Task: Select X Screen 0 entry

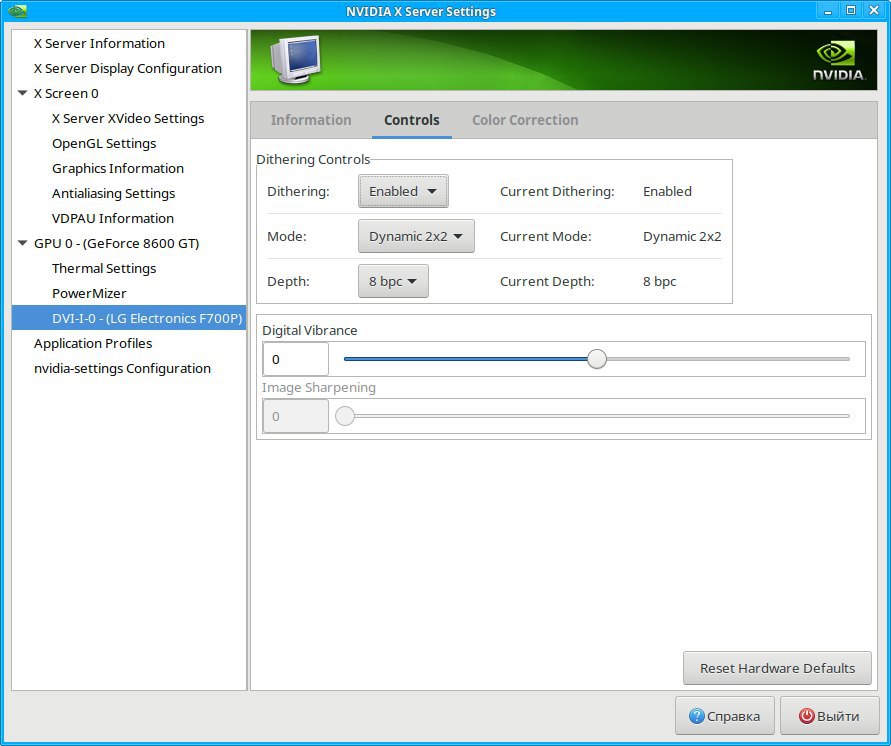Action: tap(66, 93)
